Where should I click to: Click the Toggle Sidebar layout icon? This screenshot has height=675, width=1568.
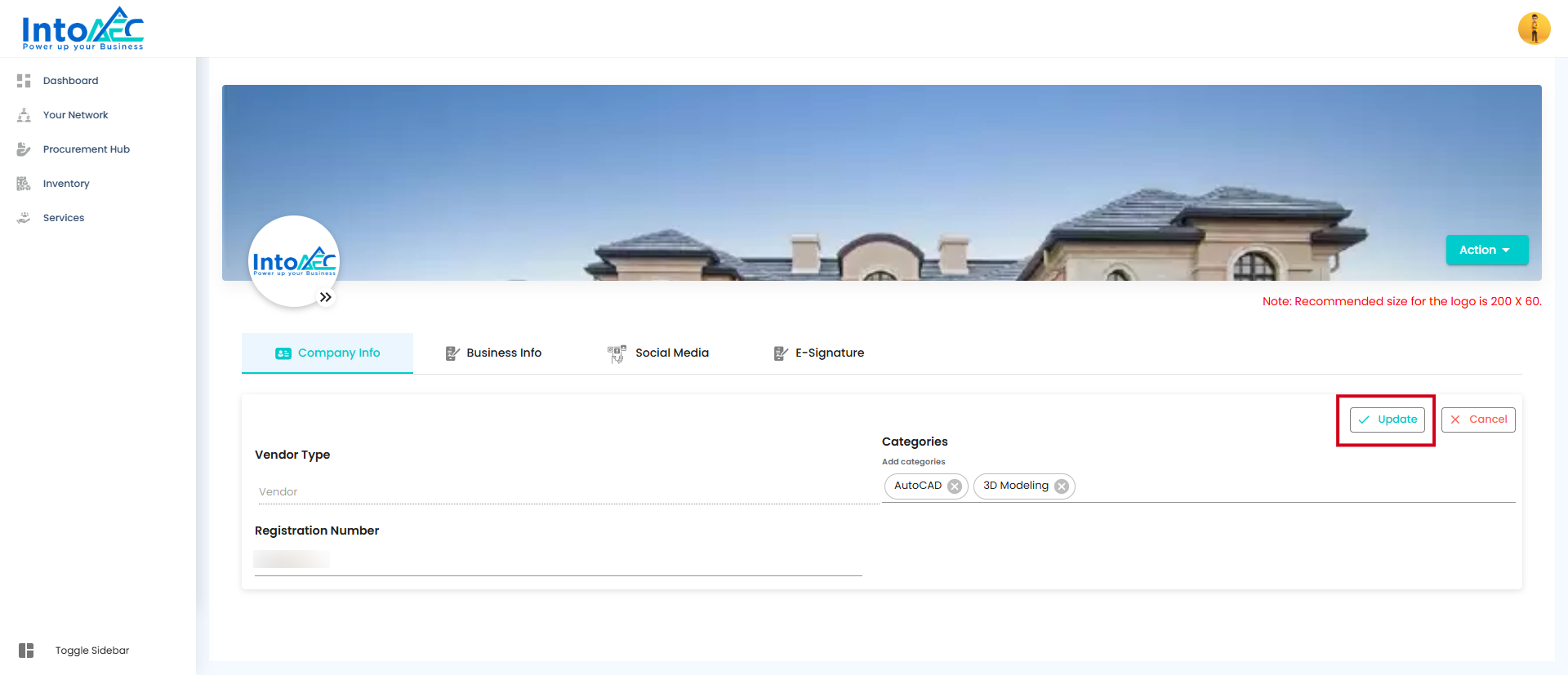tap(26, 651)
